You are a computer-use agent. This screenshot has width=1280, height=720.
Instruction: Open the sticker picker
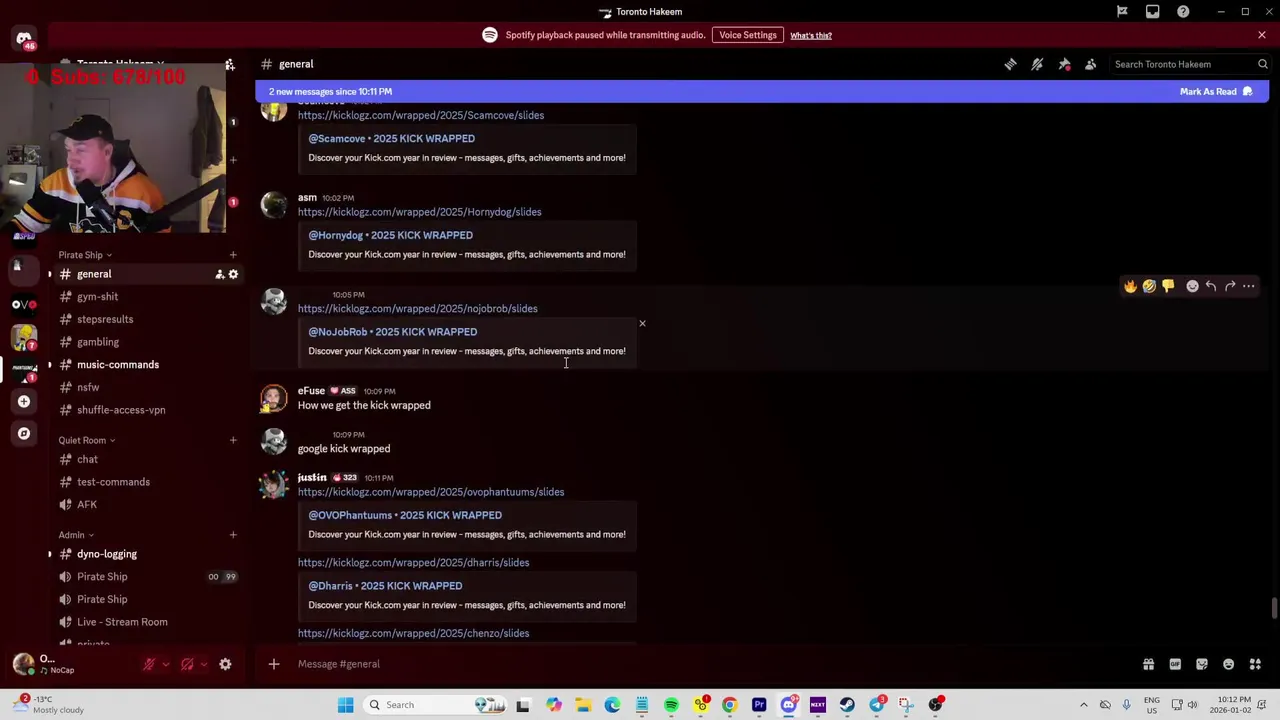pos(1202,664)
